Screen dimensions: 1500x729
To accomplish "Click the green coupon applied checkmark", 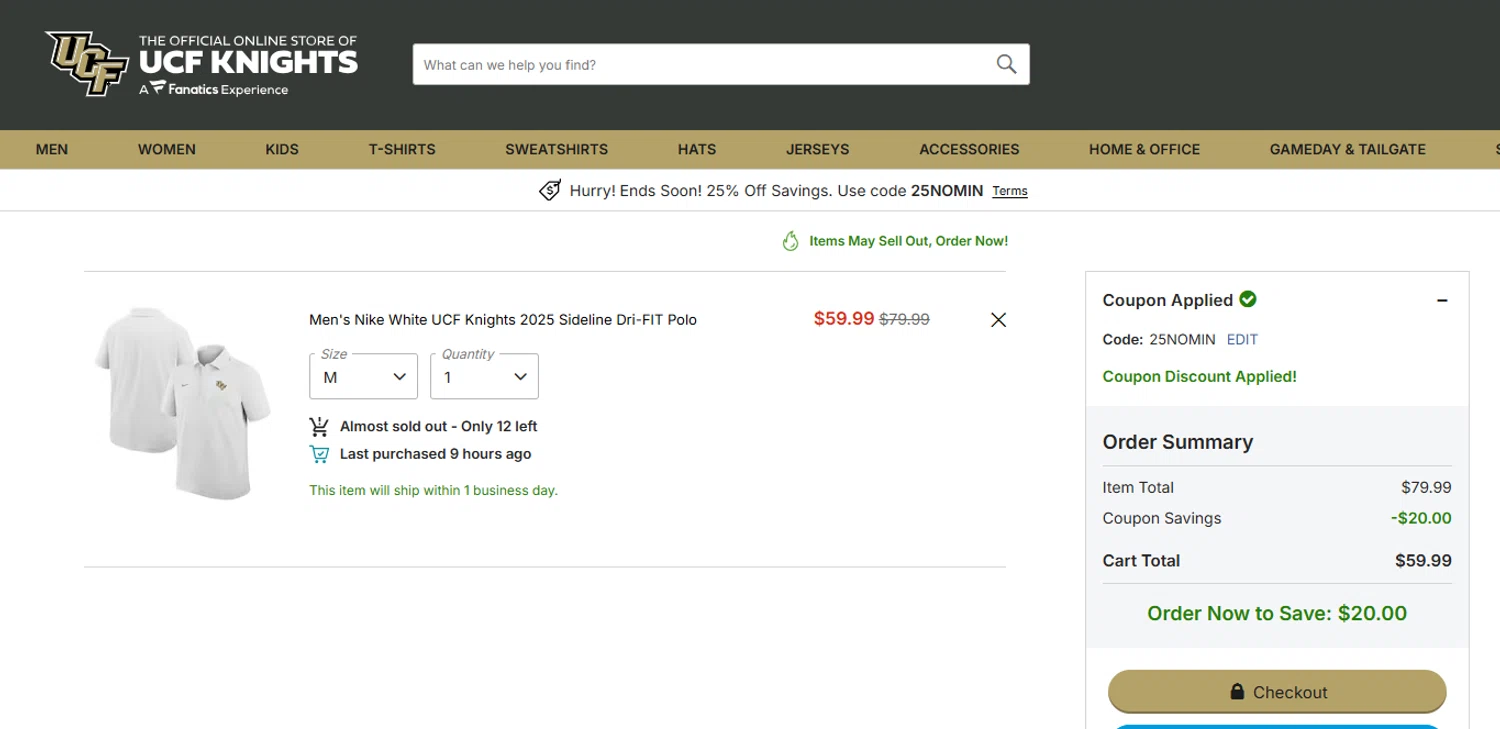I will tap(1248, 299).
